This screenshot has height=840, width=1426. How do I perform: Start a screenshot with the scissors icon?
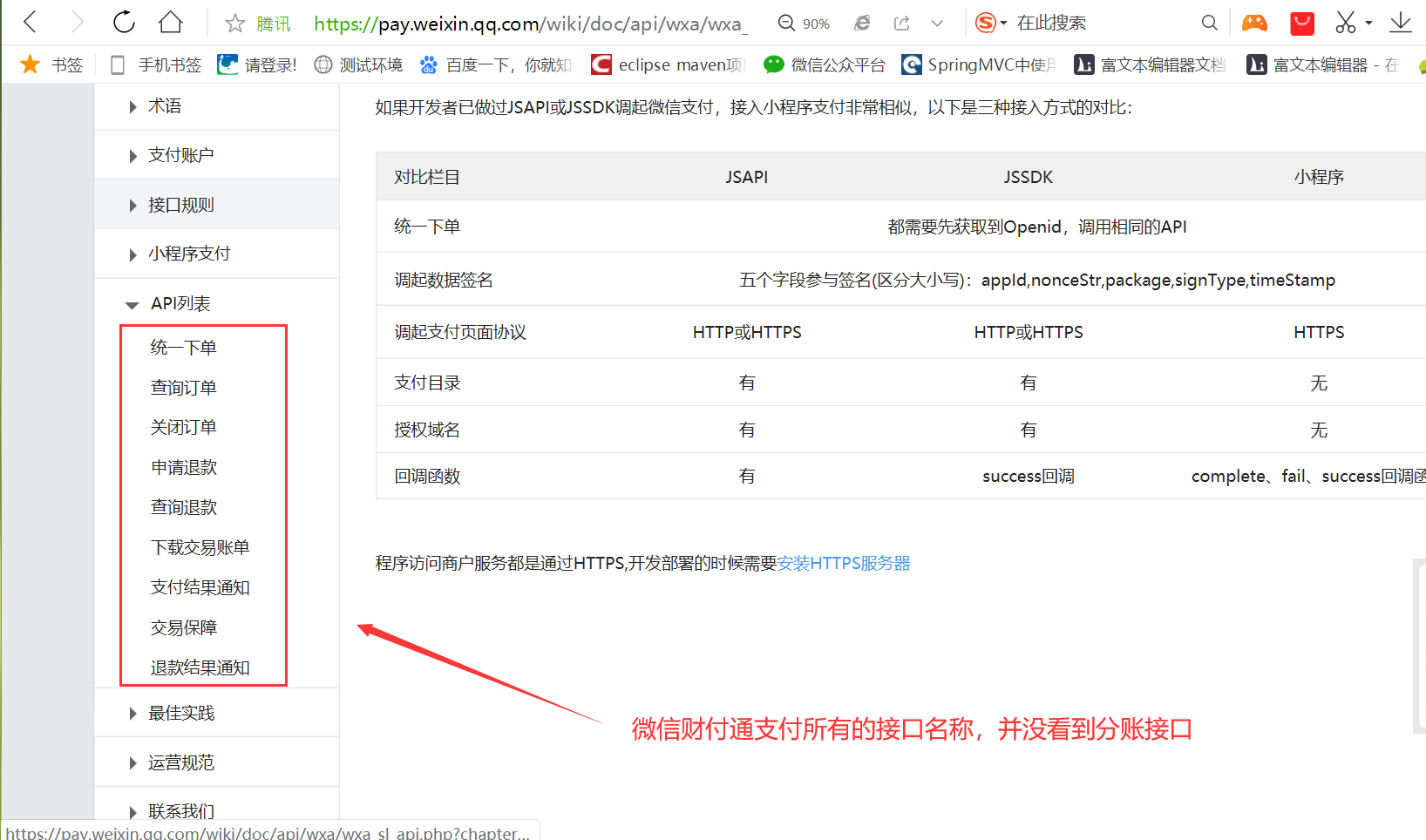pyautogui.click(x=1346, y=23)
